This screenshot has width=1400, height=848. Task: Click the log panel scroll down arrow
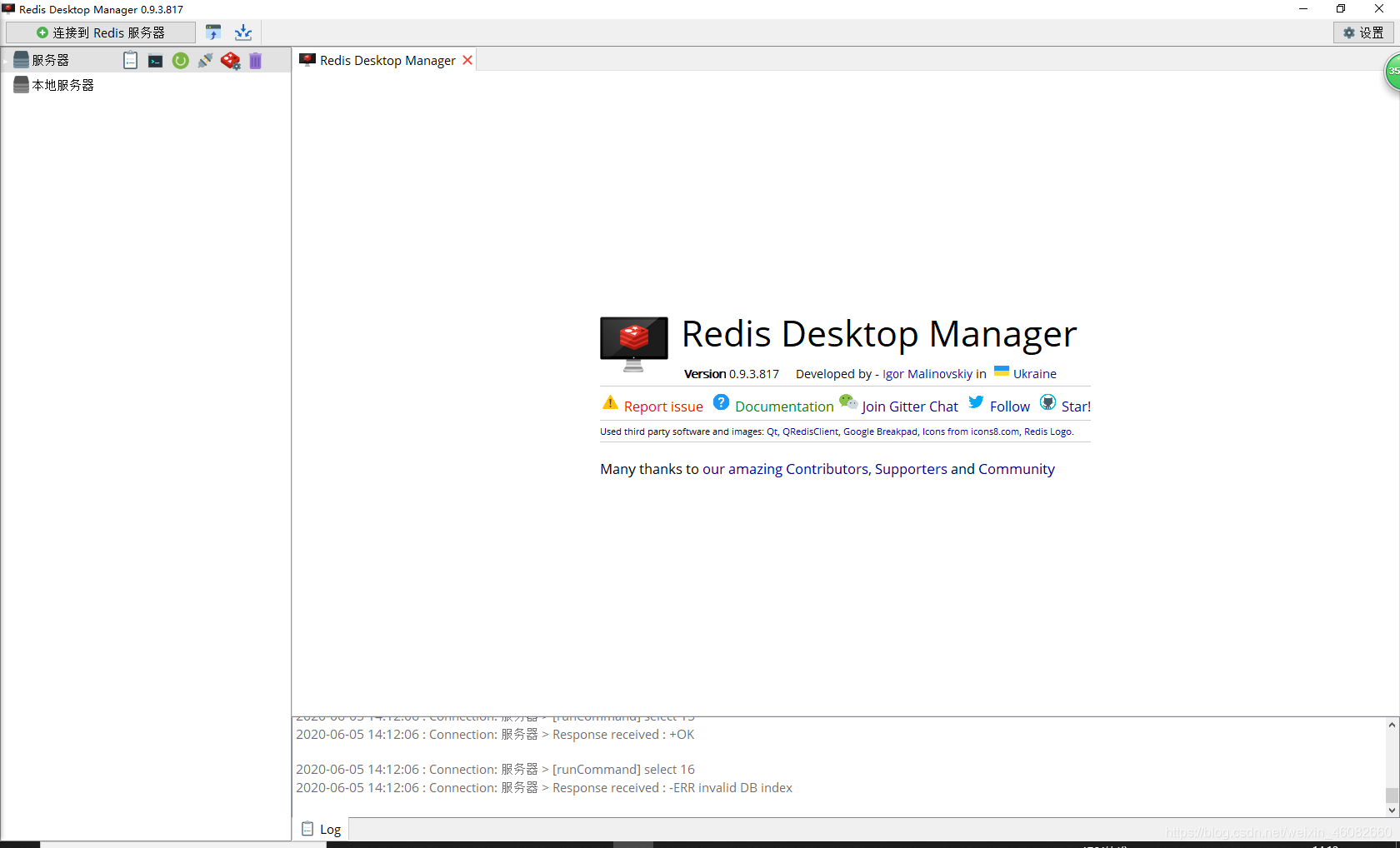[1392, 811]
